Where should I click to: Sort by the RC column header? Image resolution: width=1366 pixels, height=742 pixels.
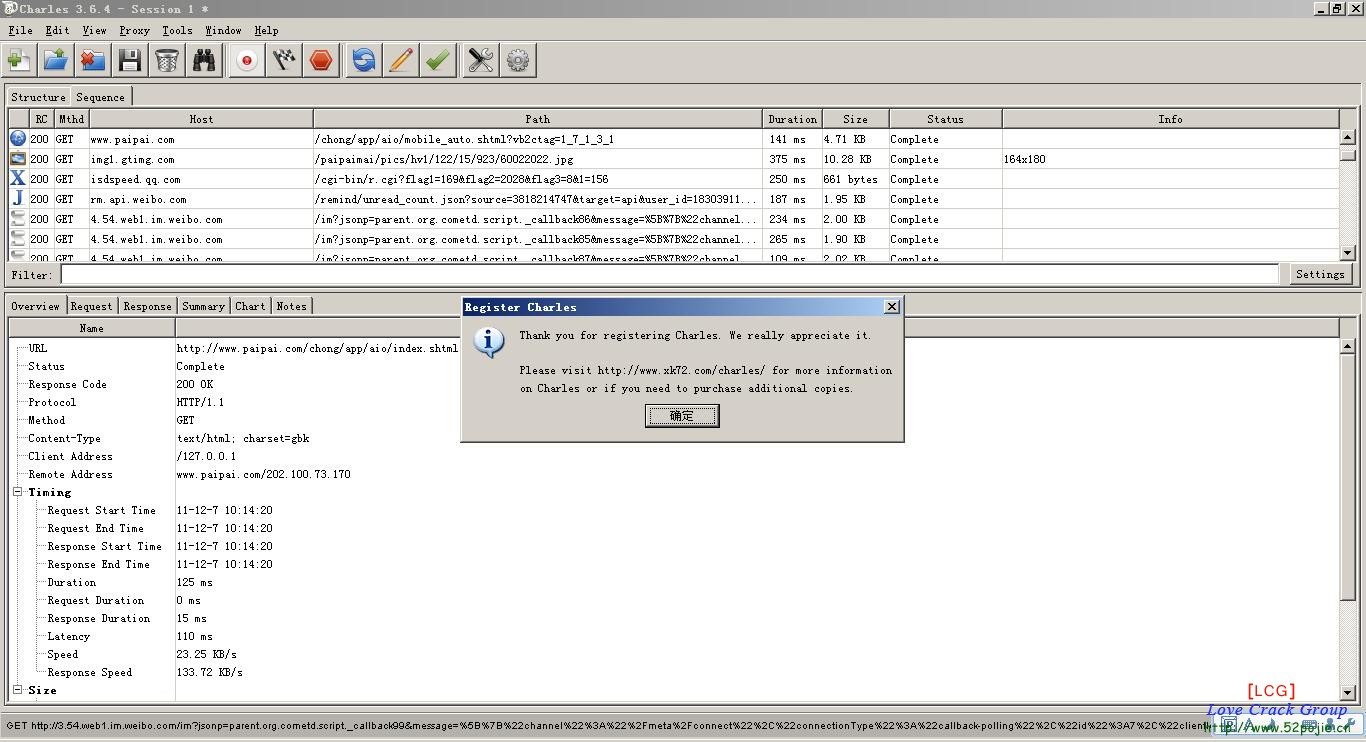point(41,119)
